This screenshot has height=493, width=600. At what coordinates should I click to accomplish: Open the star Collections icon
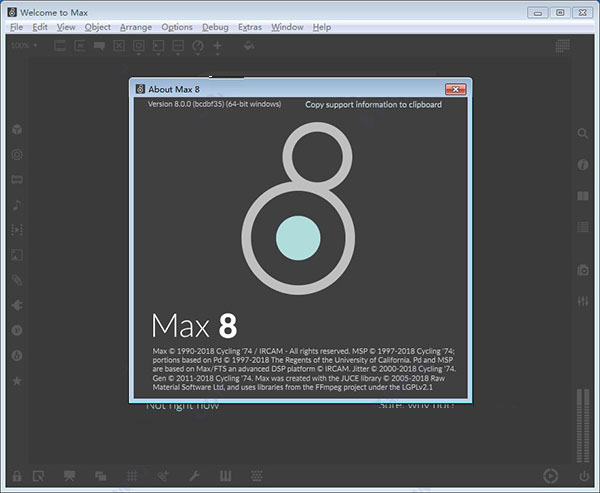[17, 380]
